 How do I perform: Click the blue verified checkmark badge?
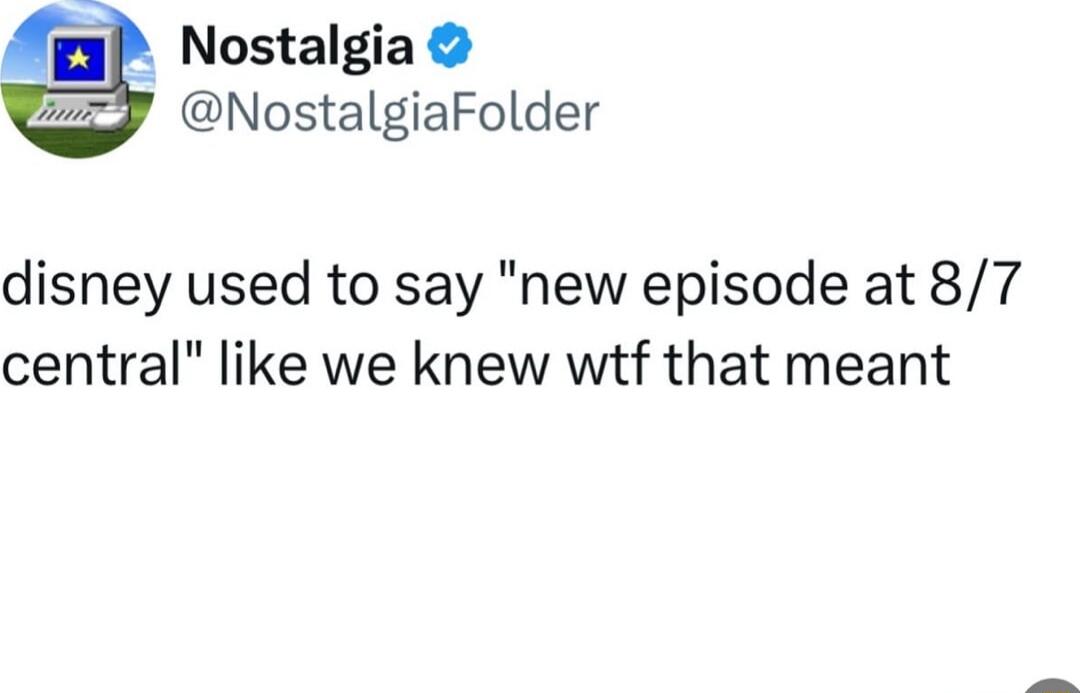(450, 45)
